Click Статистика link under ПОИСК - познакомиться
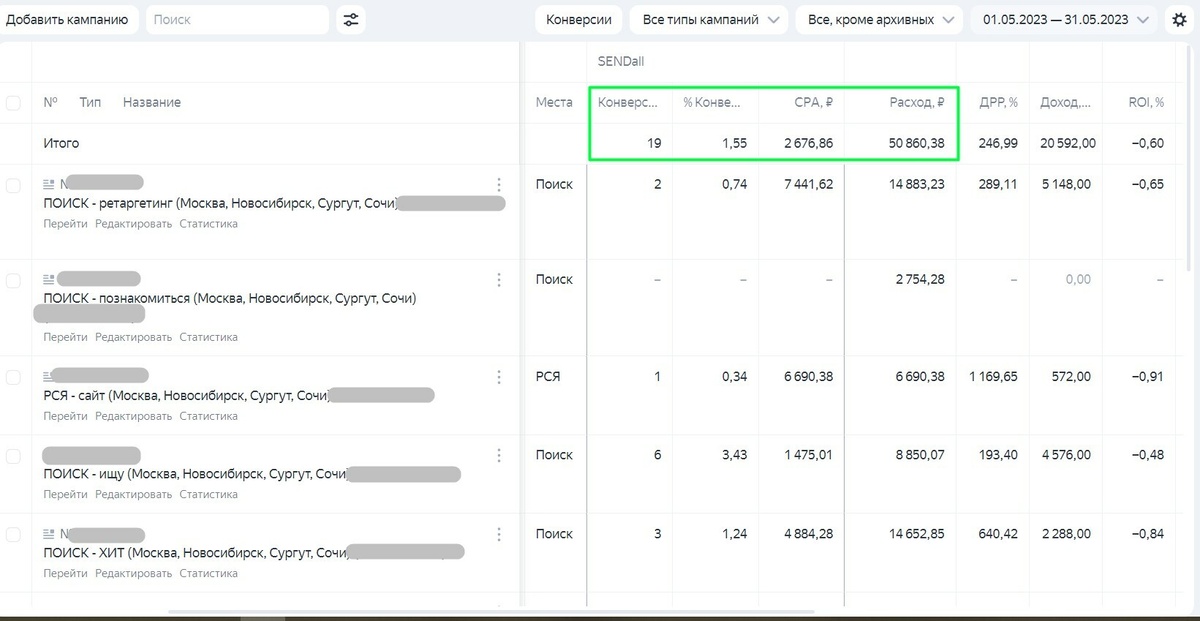 209,337
